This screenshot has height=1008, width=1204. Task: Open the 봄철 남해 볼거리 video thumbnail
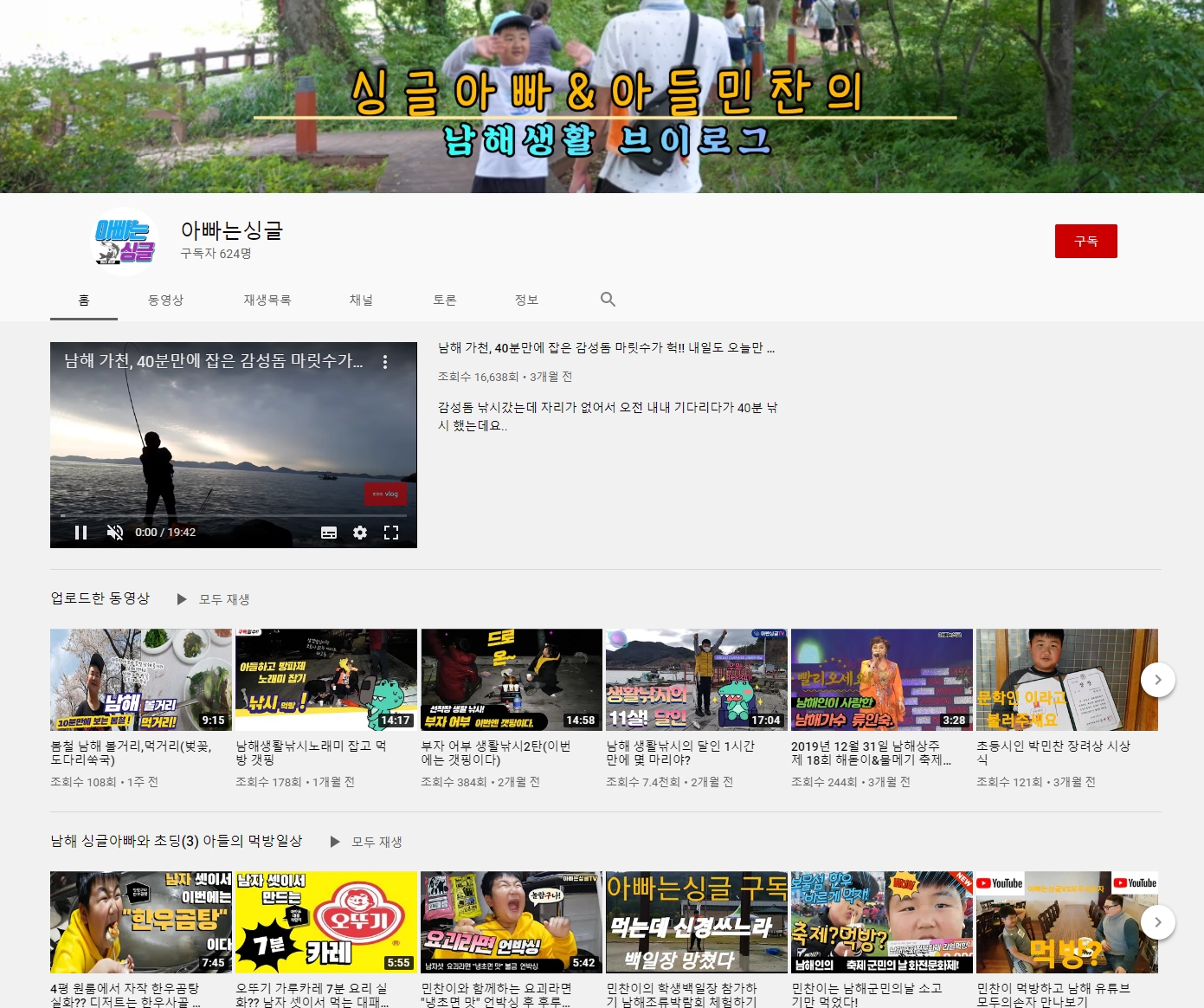point(141,680)
